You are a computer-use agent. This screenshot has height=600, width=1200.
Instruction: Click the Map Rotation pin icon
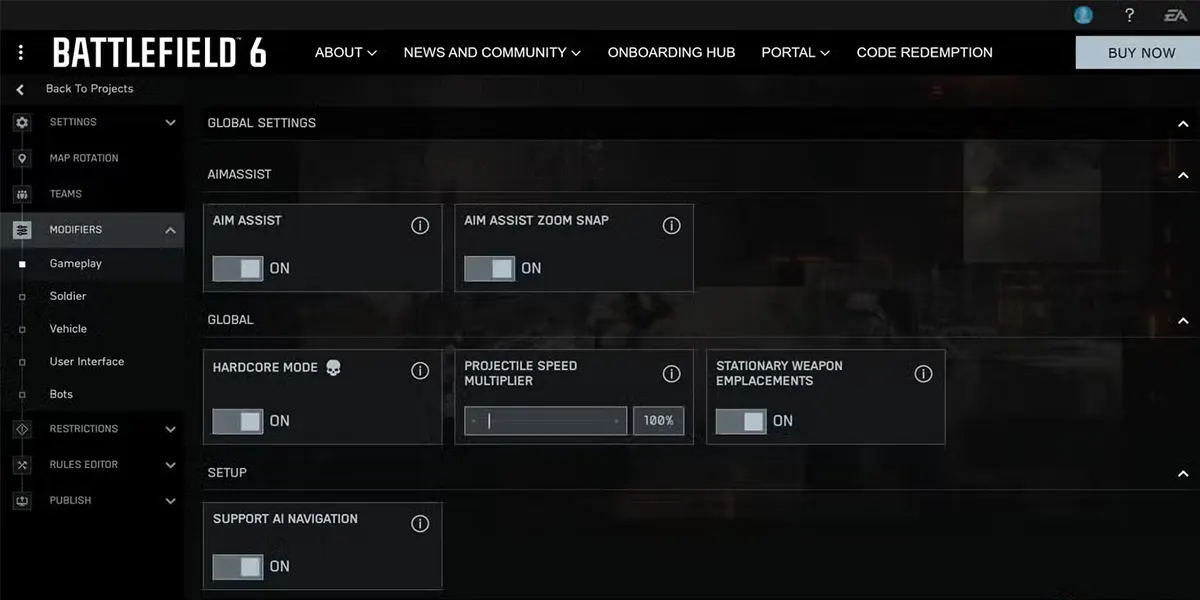tap(22, 158)
